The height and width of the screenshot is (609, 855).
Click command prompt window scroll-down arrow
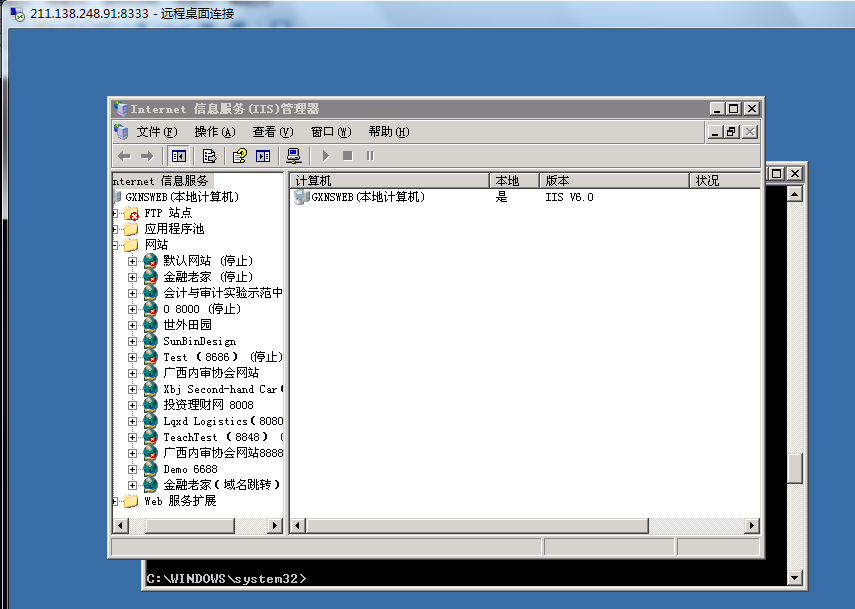pos(795,578)
